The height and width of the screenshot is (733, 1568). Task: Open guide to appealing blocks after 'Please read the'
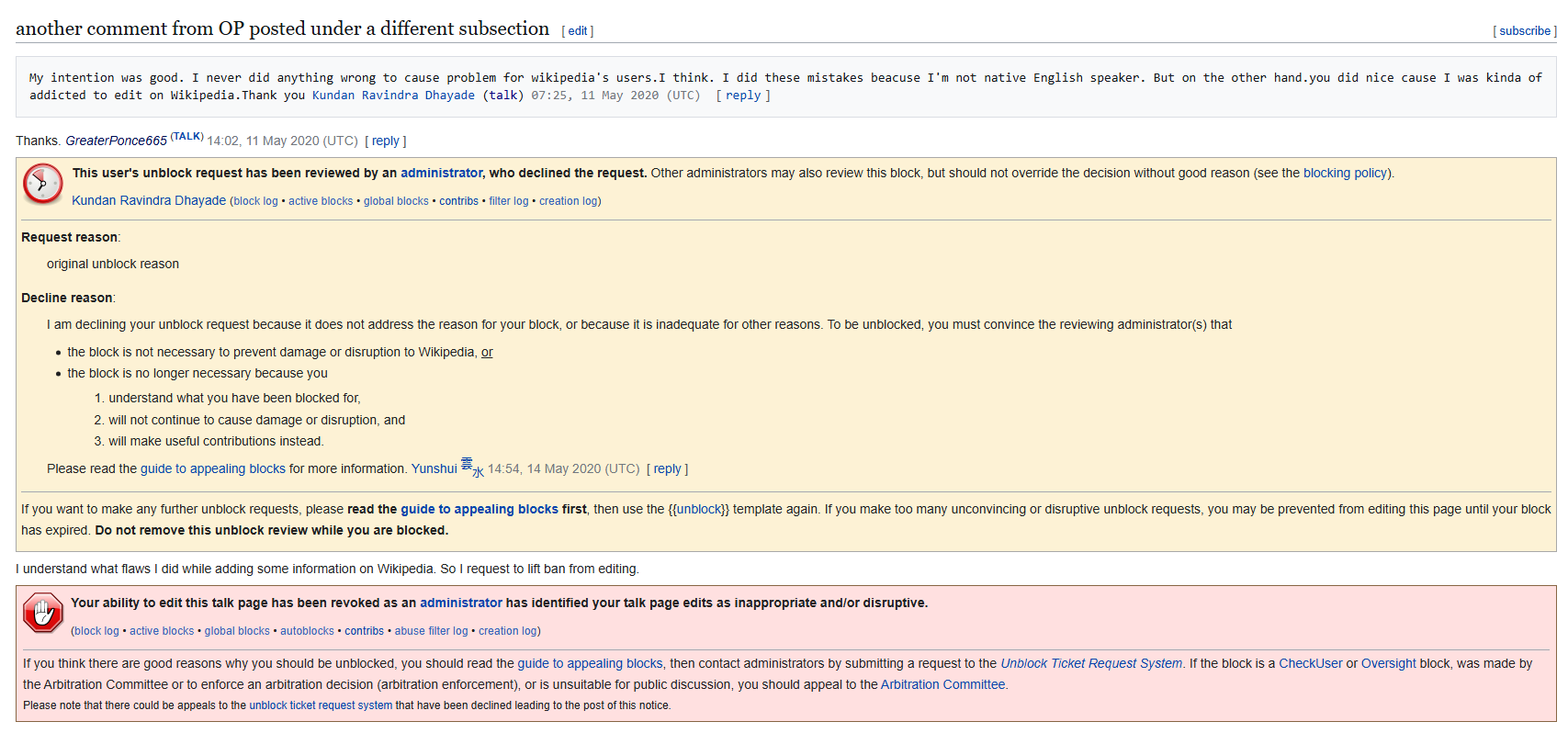coord(213,468)
